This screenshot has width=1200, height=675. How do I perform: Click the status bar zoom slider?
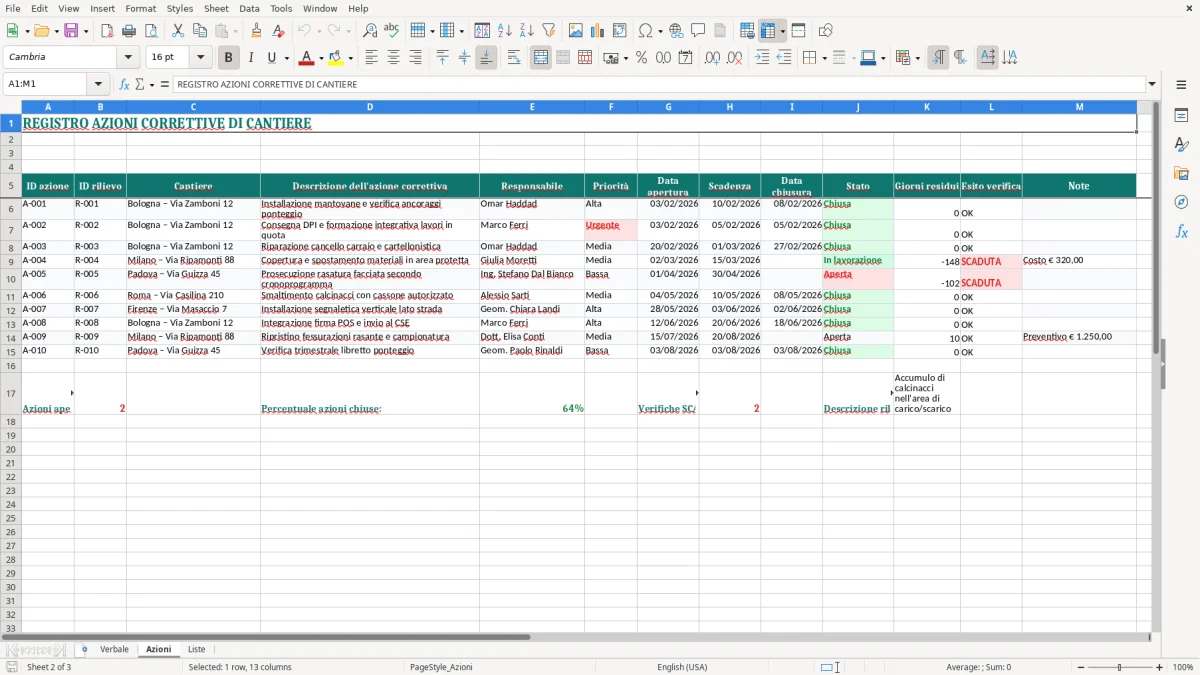[x=1120, y=667]
